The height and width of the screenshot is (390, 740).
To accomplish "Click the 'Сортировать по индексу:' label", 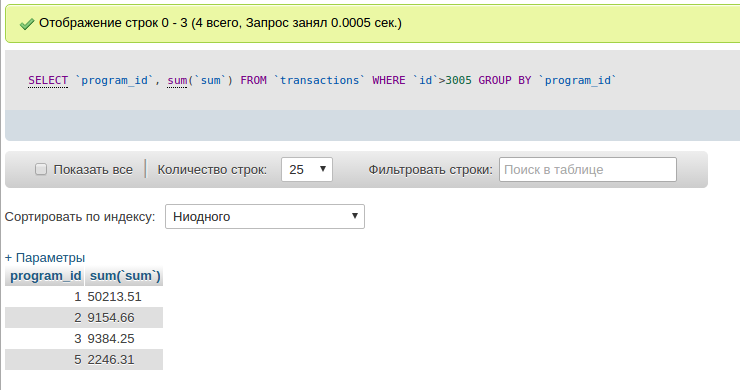I will [x=80, y=217].
